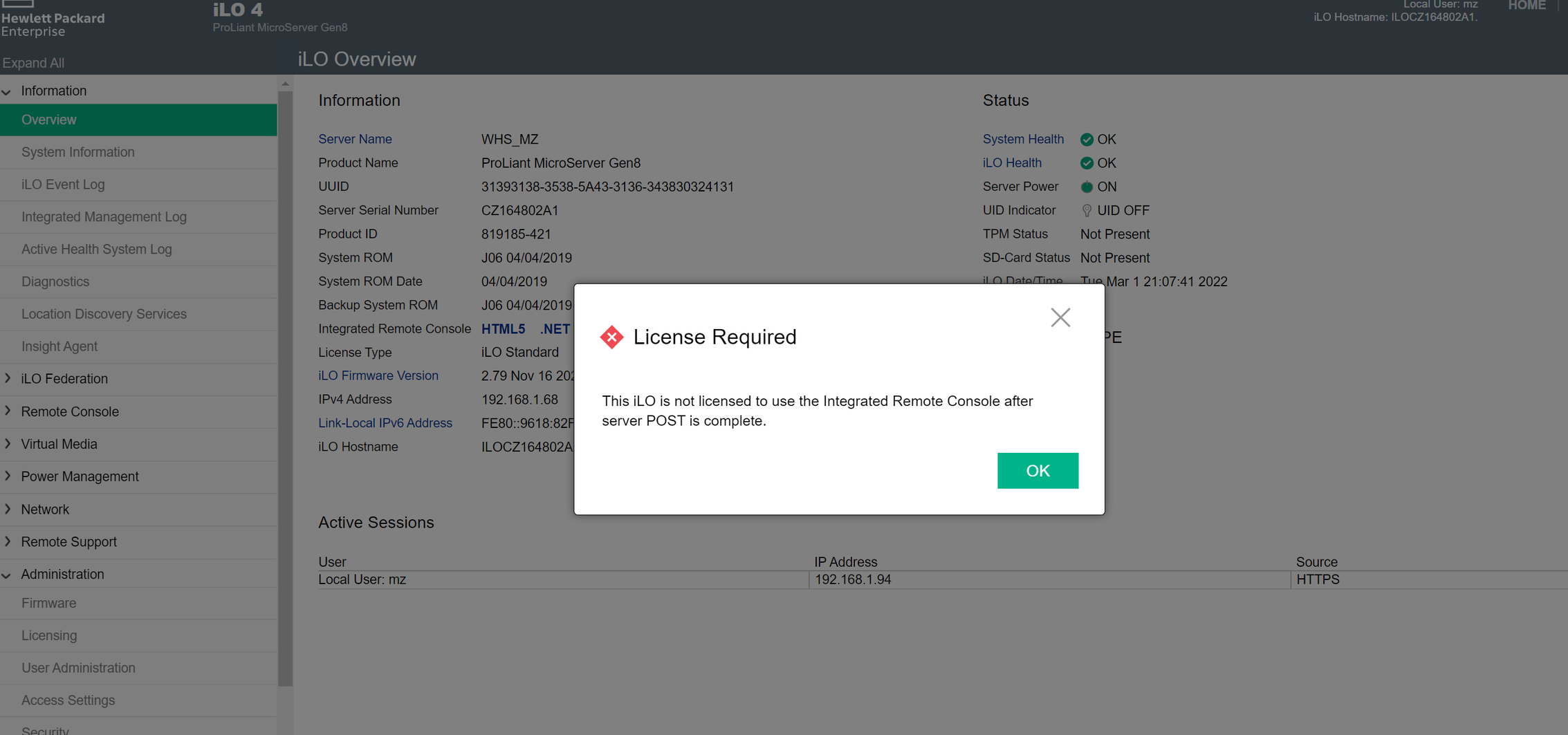The image size is (1568, 735).
Task: Click Product ID 819185-421
Action: pos(516,234)
